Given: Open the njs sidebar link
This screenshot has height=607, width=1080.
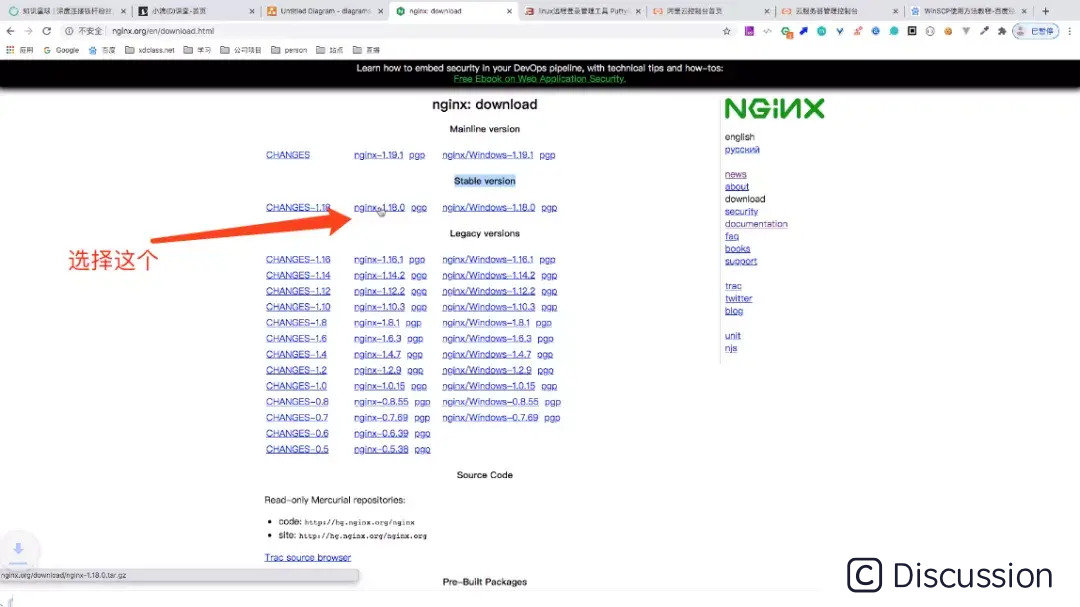Looking at the screenshot, I should coord(730,348).
